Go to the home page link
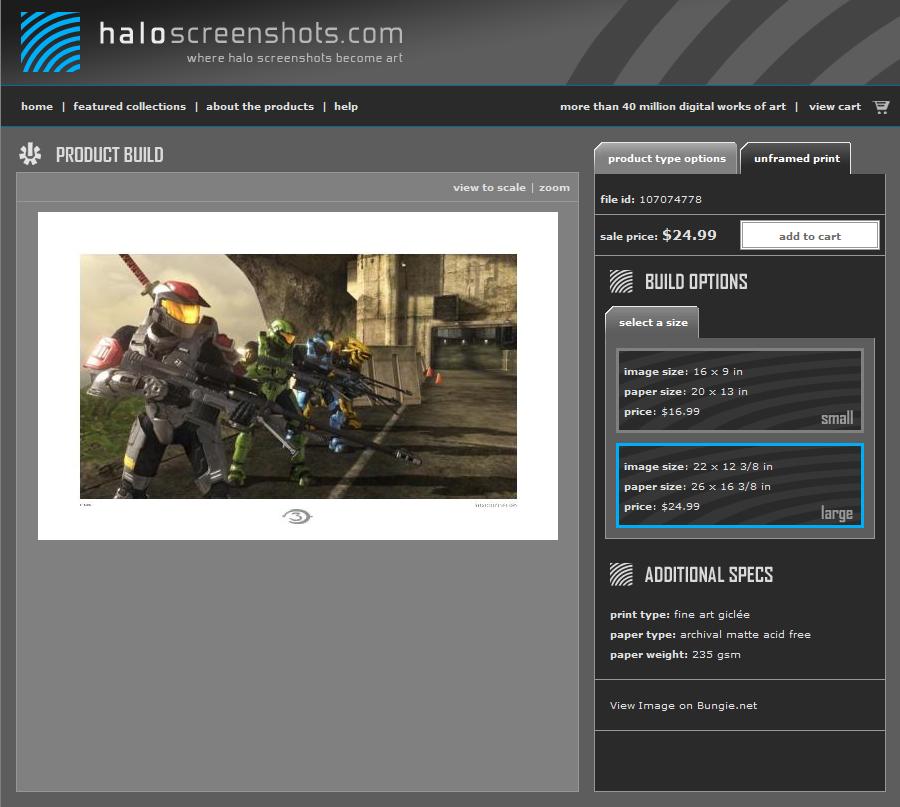Image resolution: width=900 pixels, height=807 pixels. (37, 106)
